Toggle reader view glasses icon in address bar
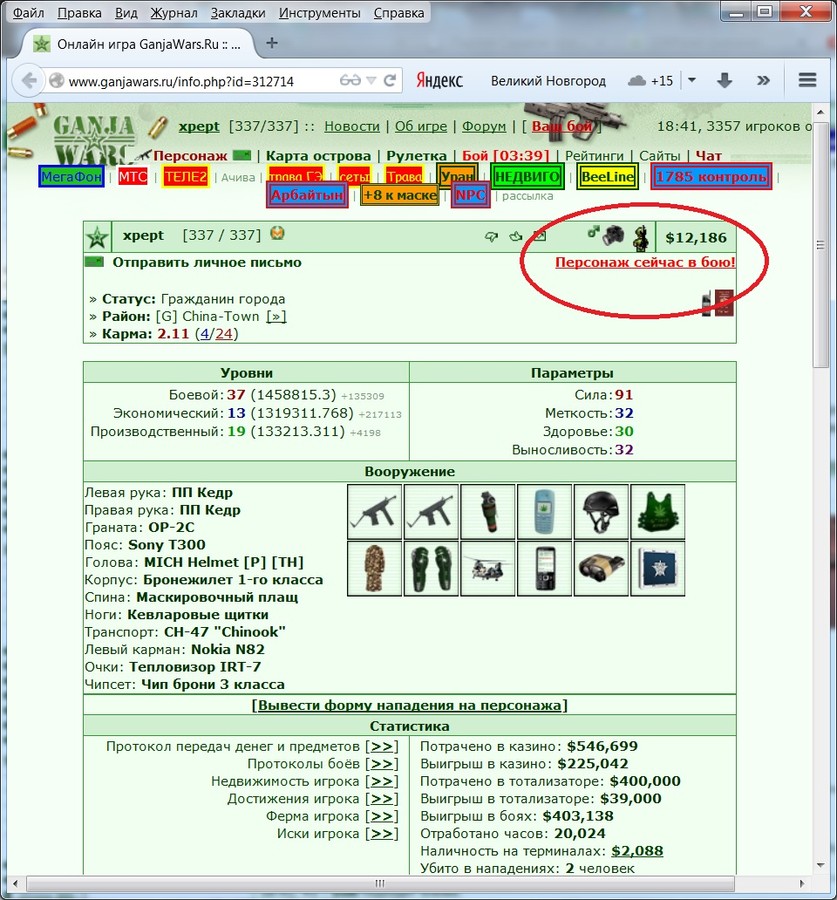The width and height of the screenshot is (837, 900). (350, 80)
